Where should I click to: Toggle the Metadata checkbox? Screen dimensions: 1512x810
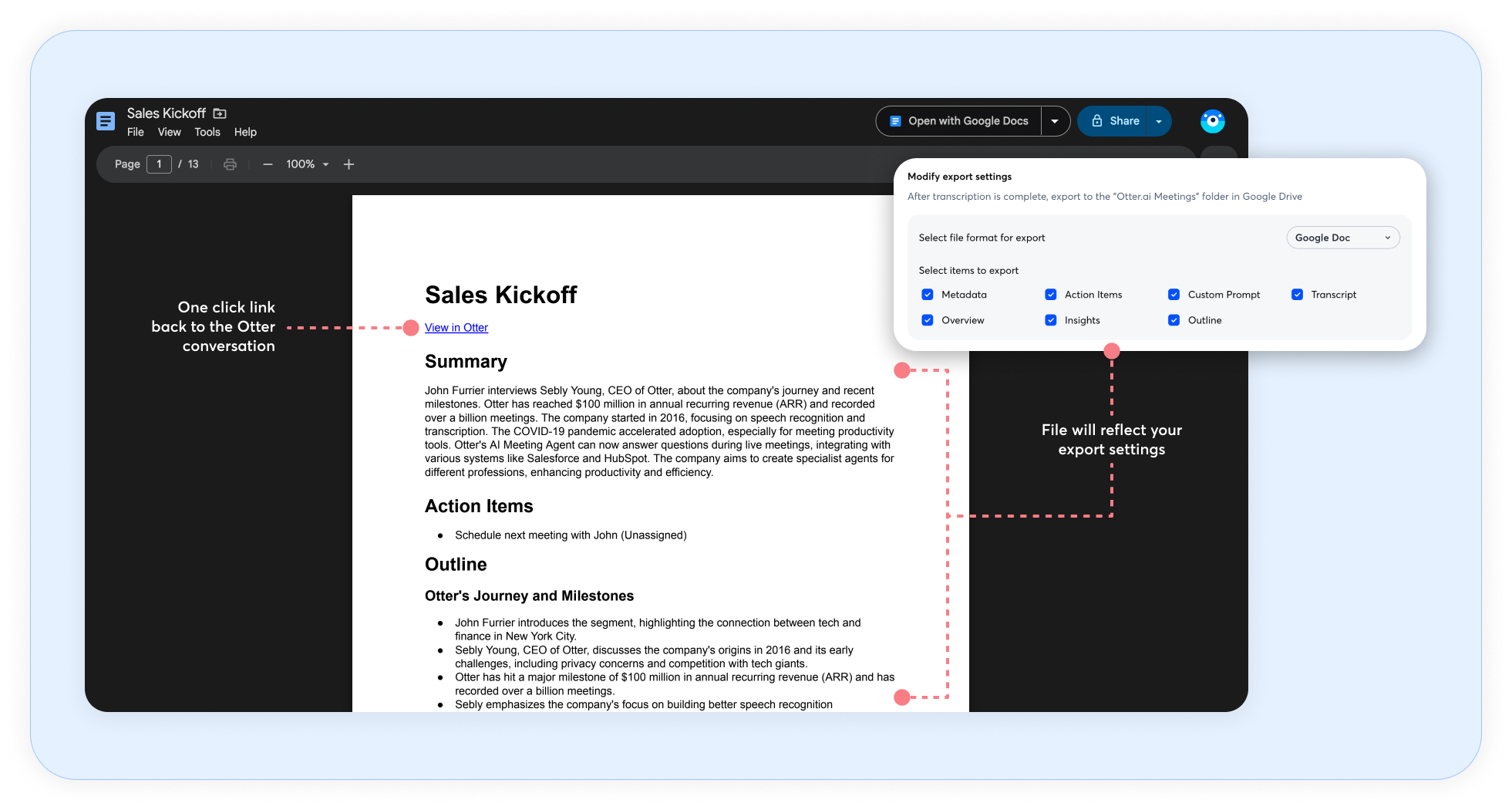928,295
